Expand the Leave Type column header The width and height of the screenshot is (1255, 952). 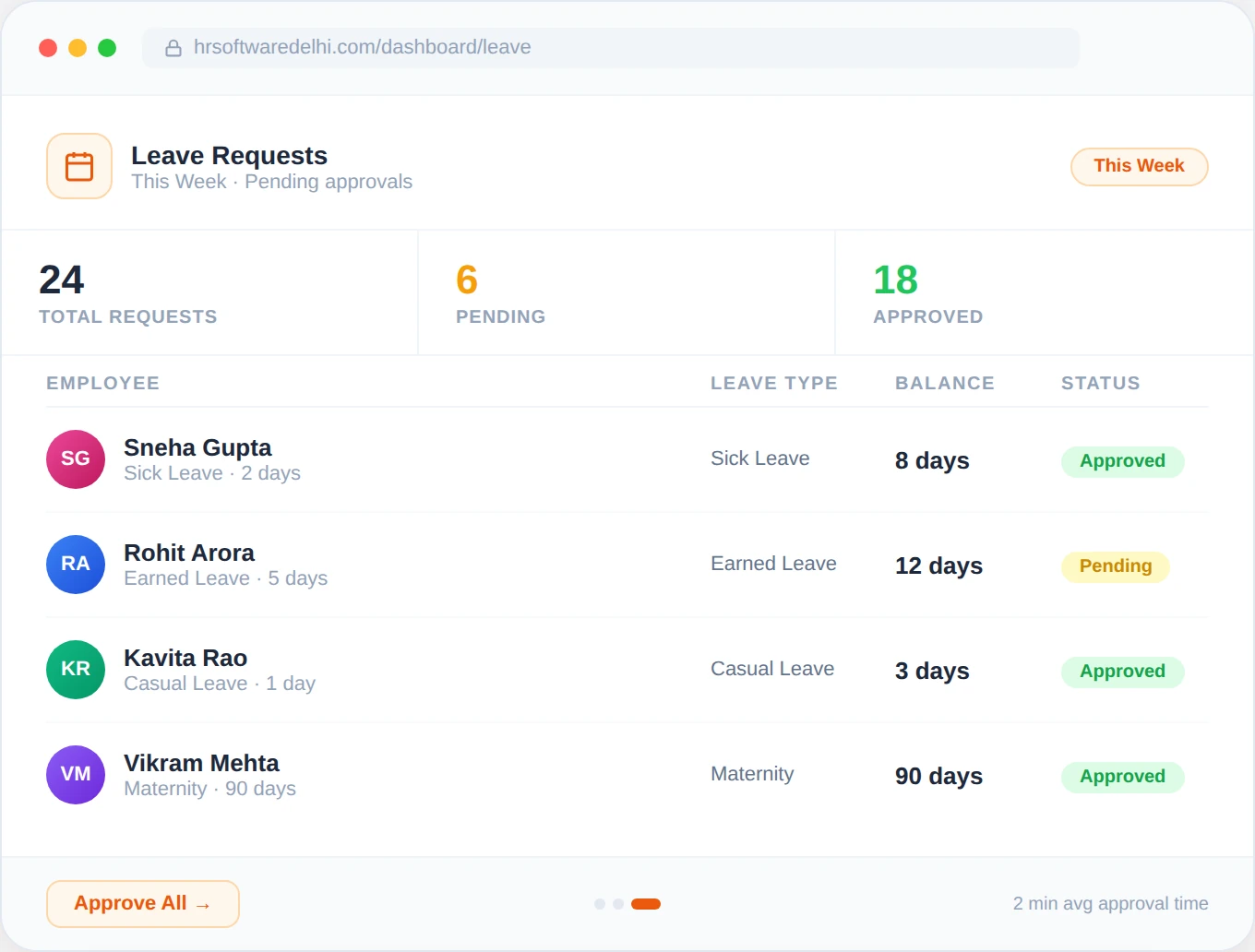(773, 383)
